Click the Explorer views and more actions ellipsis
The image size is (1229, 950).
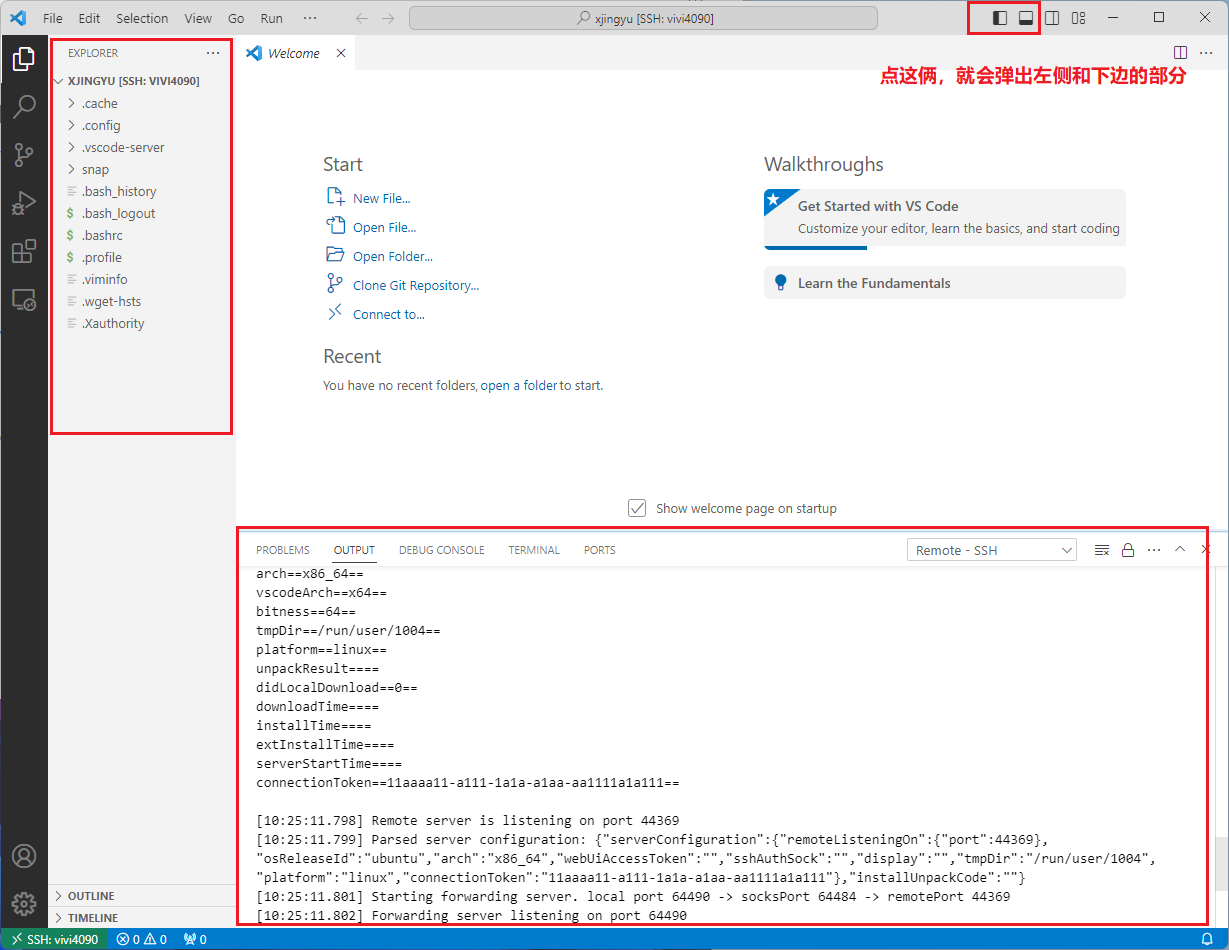click(x=213, y=53)
